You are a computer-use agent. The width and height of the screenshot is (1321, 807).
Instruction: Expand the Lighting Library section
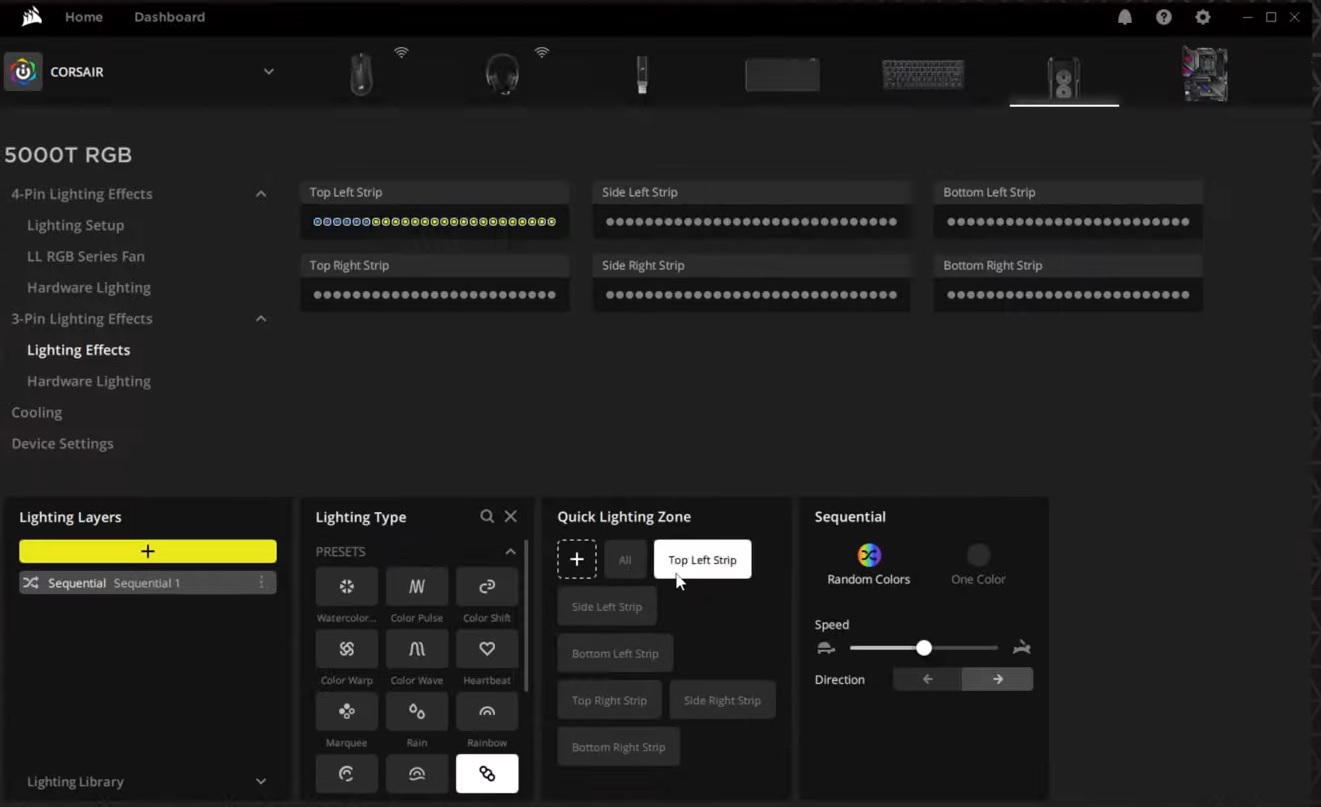click(260, 781)
